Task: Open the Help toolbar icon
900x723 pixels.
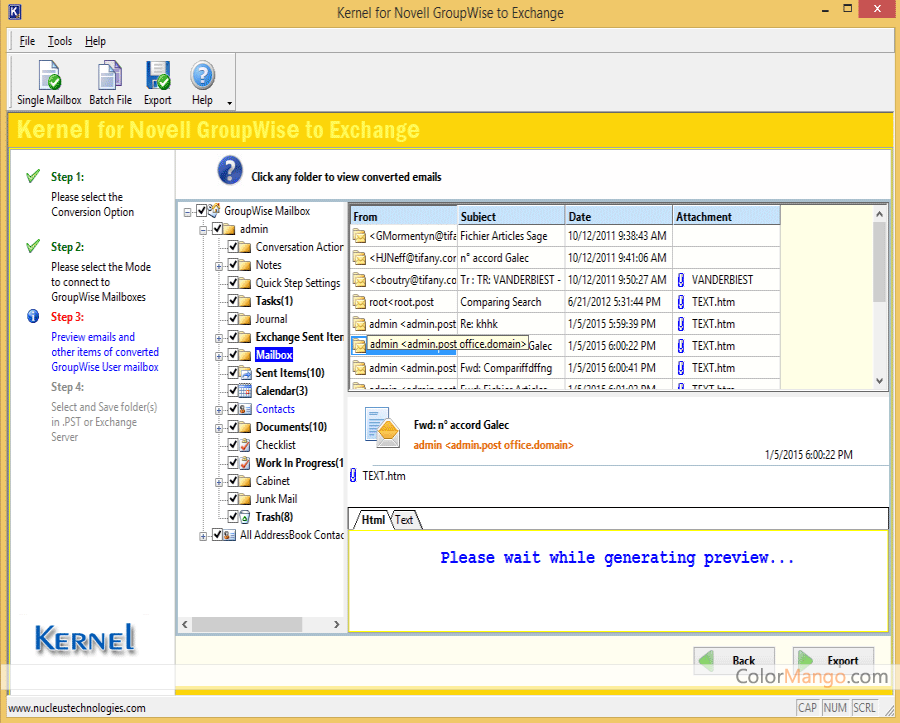Action: click(x=202, y=77)
